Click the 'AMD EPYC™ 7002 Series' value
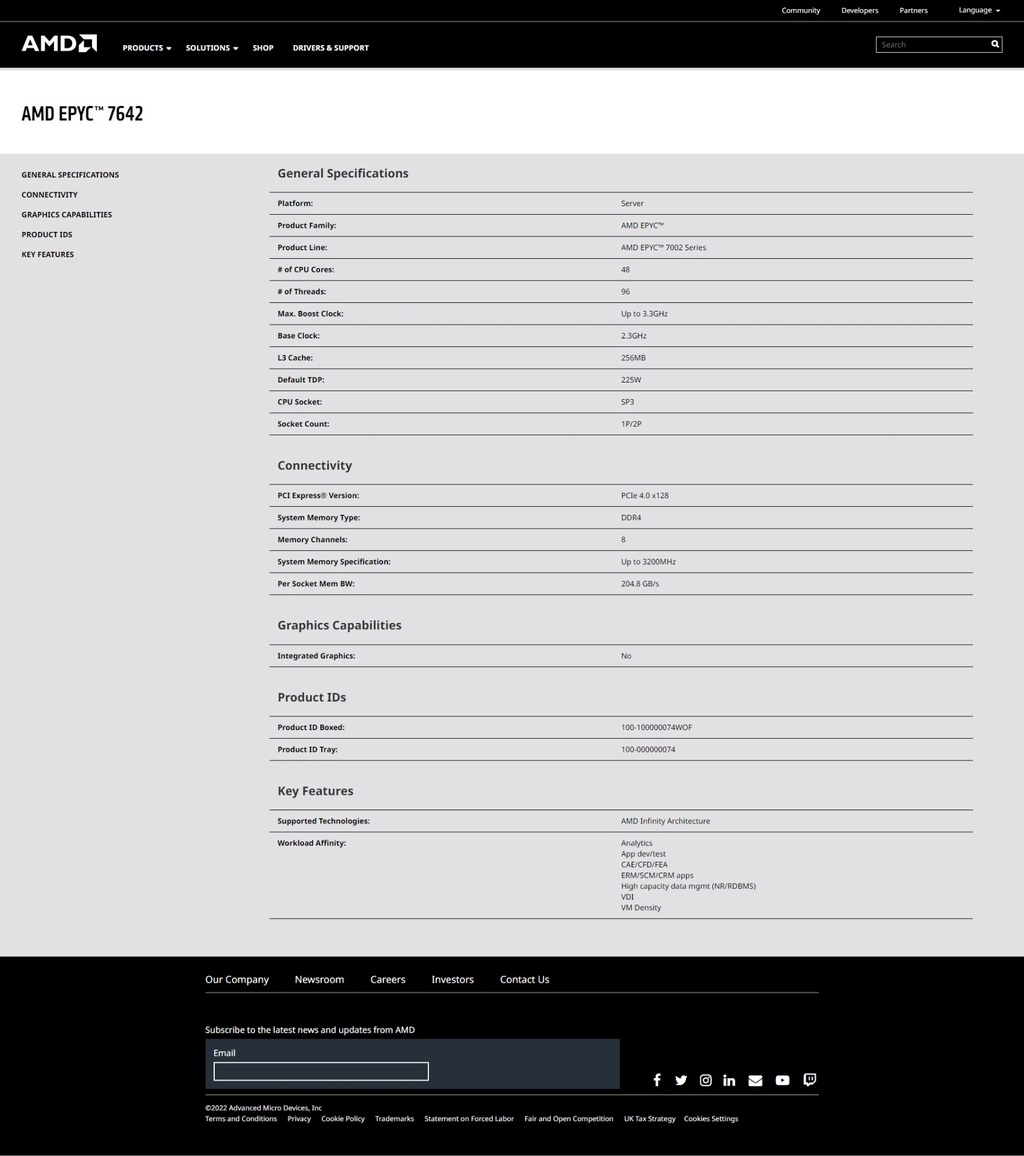The height and width of the screenshot is (1156, 1024). 663,248
